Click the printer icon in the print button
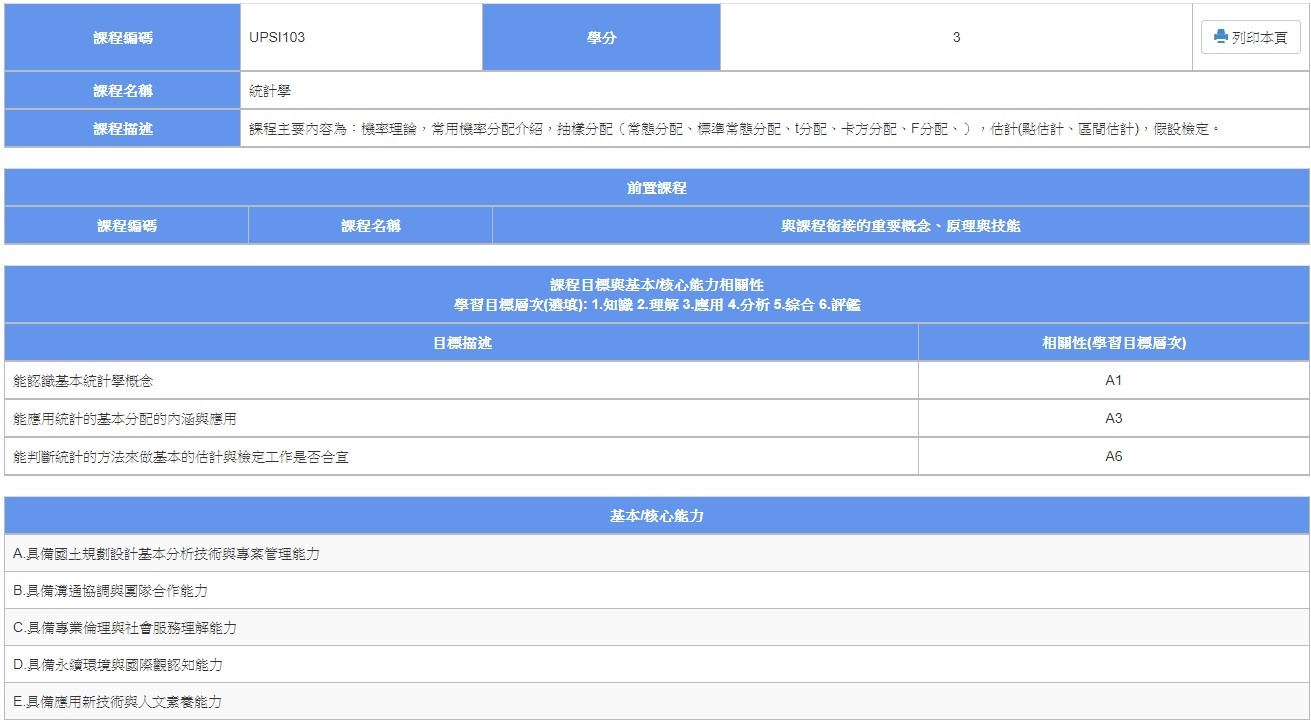The height and width of the screenshot is (722, 1311). point(1220,37)
